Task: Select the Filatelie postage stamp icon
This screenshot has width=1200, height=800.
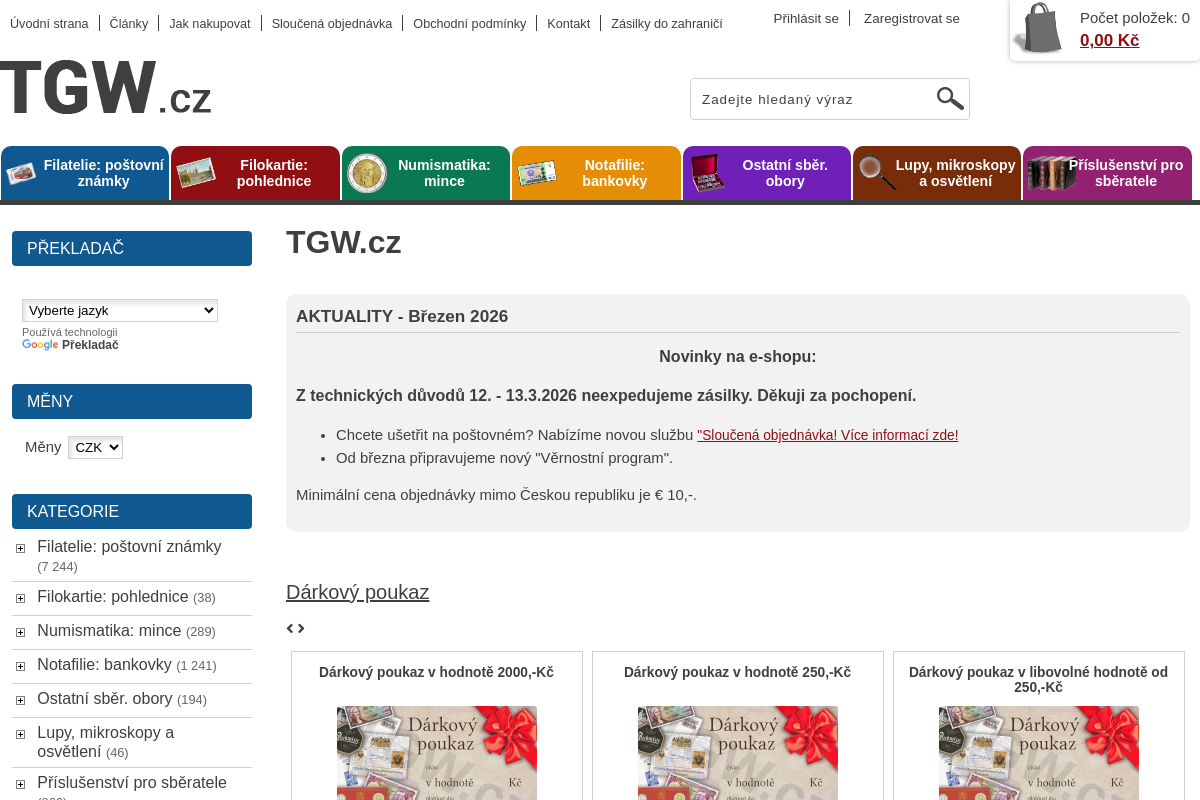Action: (x=19, y=172)
